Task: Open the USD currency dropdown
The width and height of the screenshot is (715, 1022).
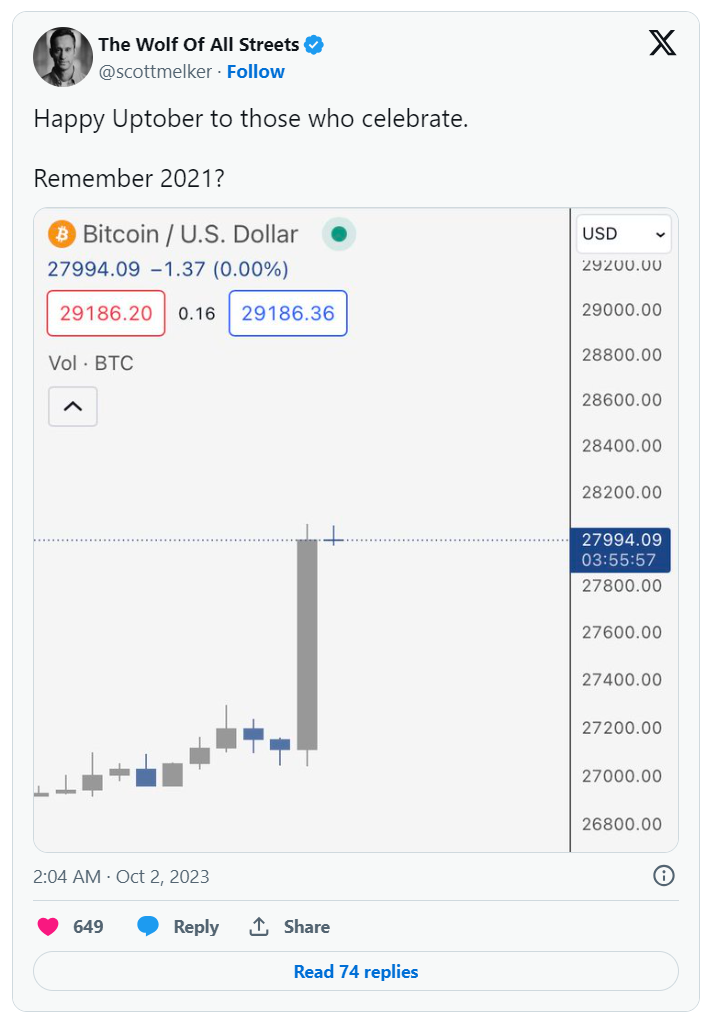Action: [x=624, y=234]
